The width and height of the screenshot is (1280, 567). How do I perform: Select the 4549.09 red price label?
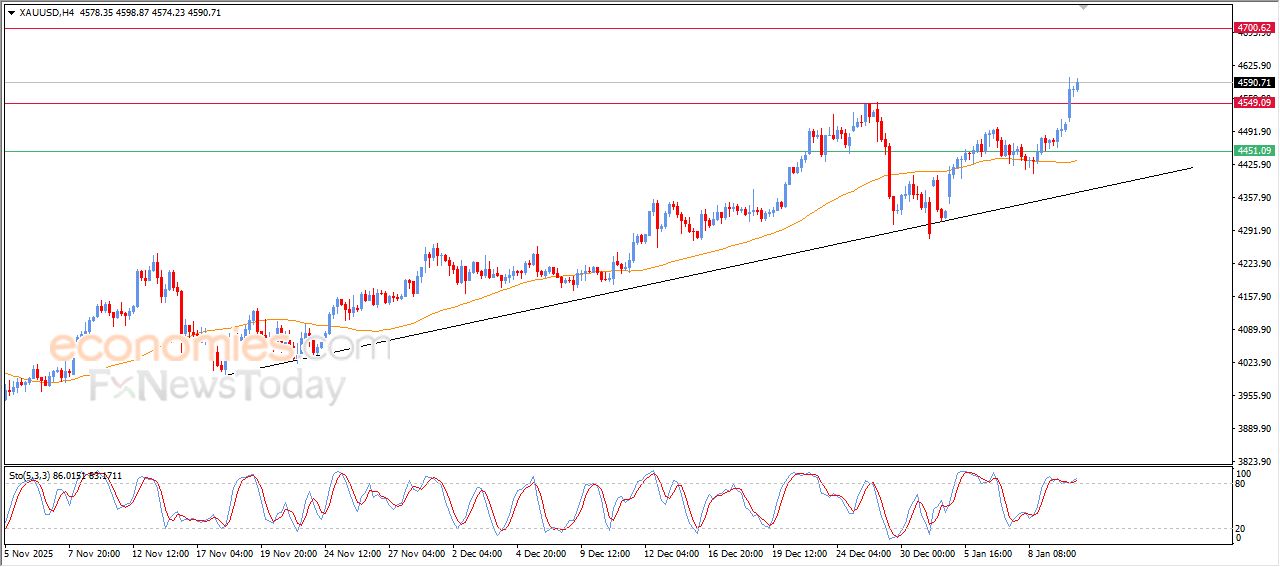pos(1253,103)
